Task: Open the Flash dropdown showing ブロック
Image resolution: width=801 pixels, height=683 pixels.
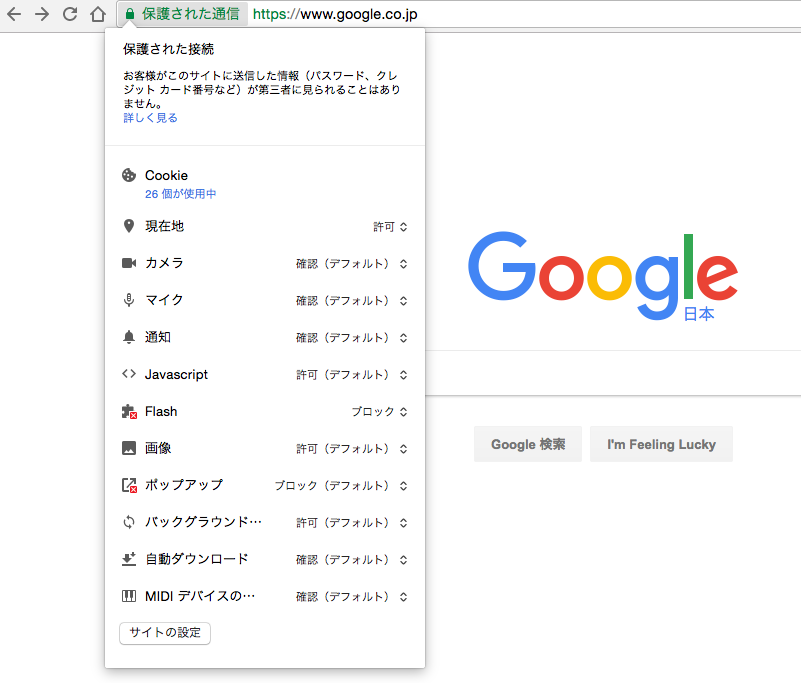Action: [380, 412]
